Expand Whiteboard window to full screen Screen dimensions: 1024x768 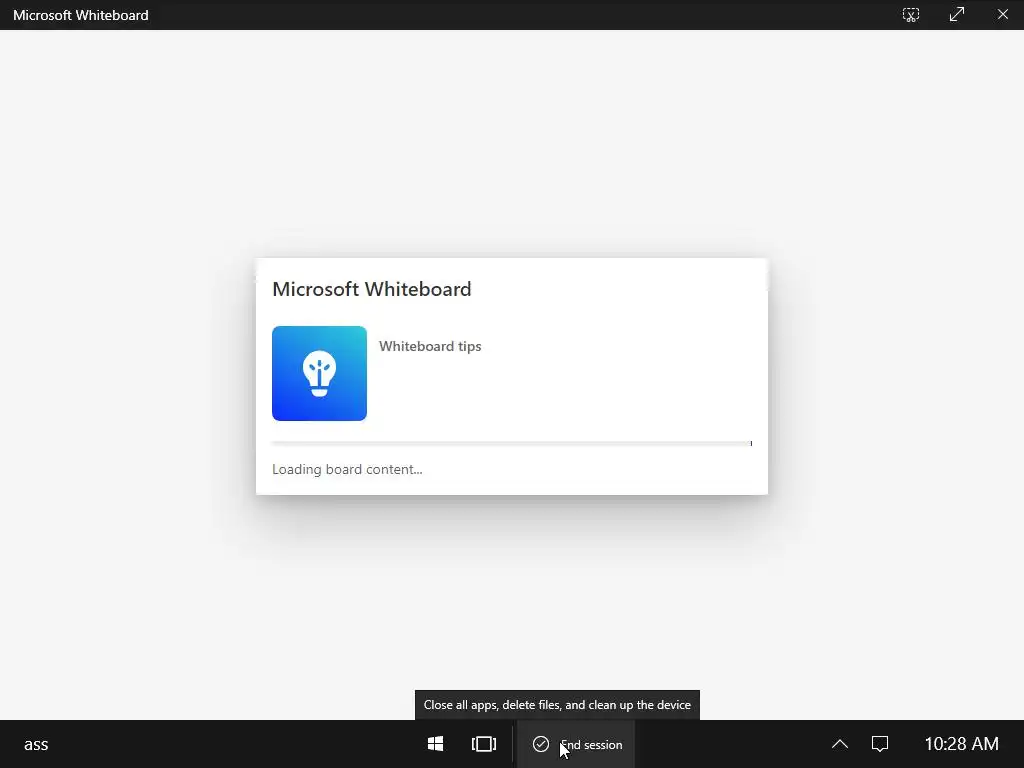957,14
